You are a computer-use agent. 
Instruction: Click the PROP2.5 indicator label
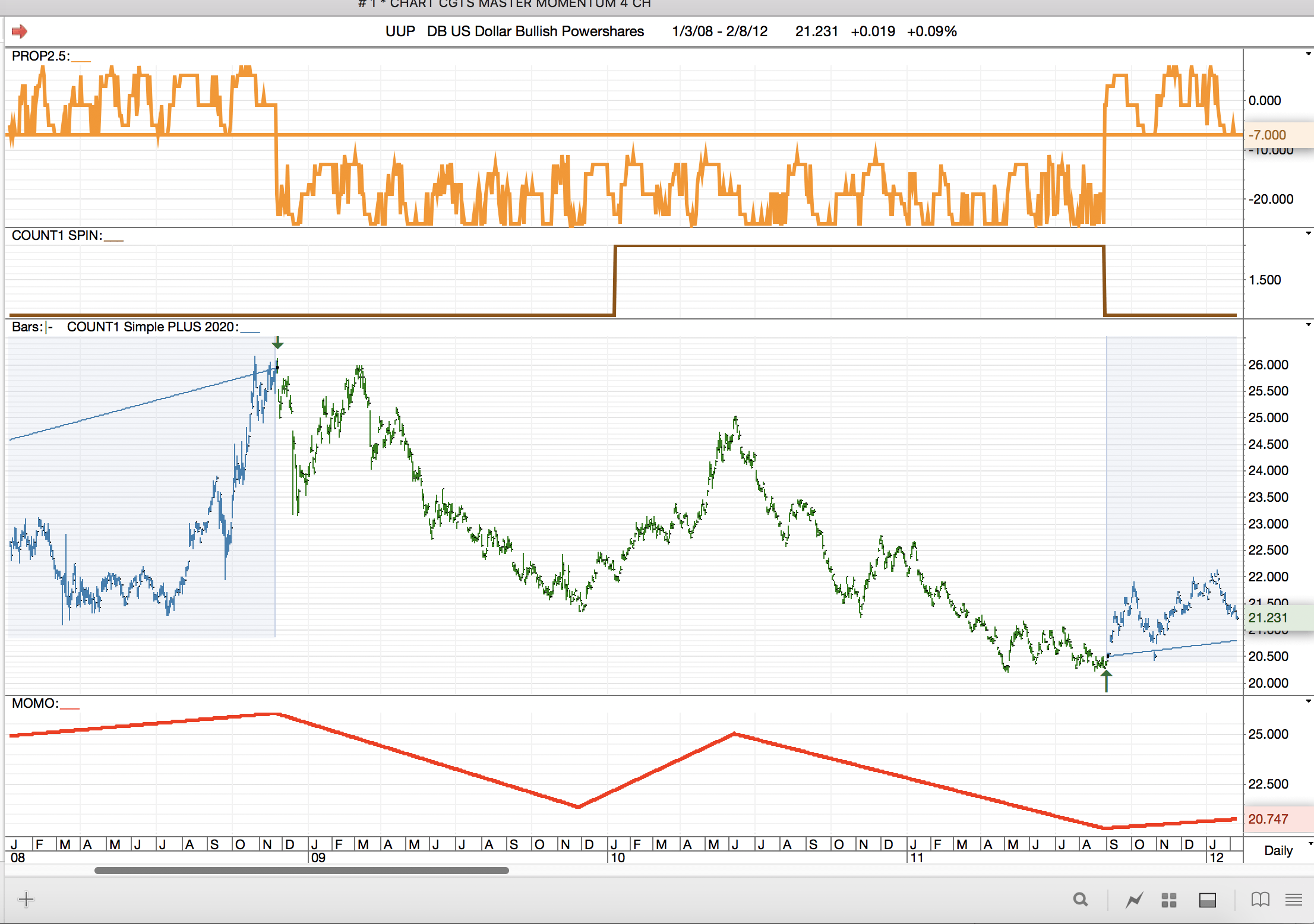pyautogui.click(x=40, y=56)
